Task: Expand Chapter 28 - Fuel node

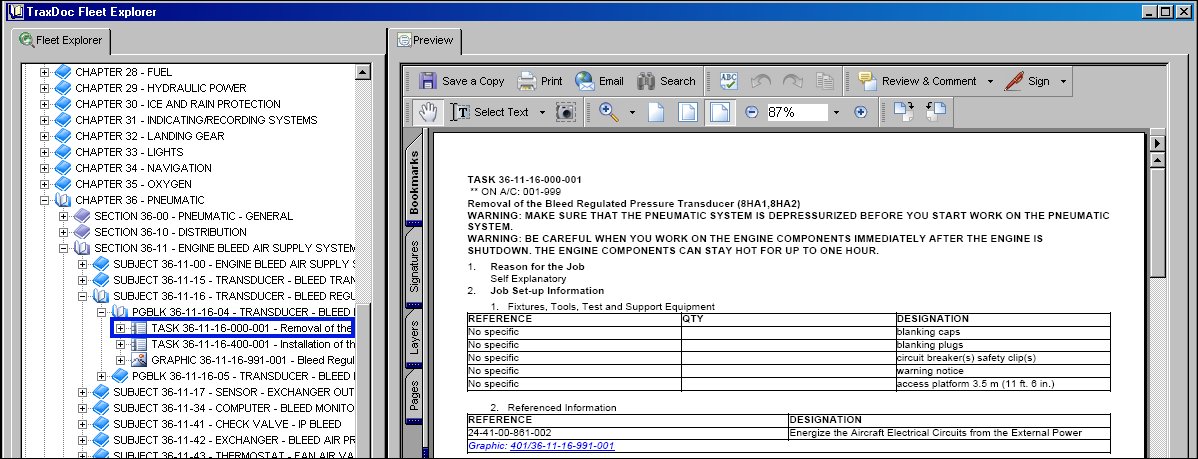Action: (x=44, y=72)
